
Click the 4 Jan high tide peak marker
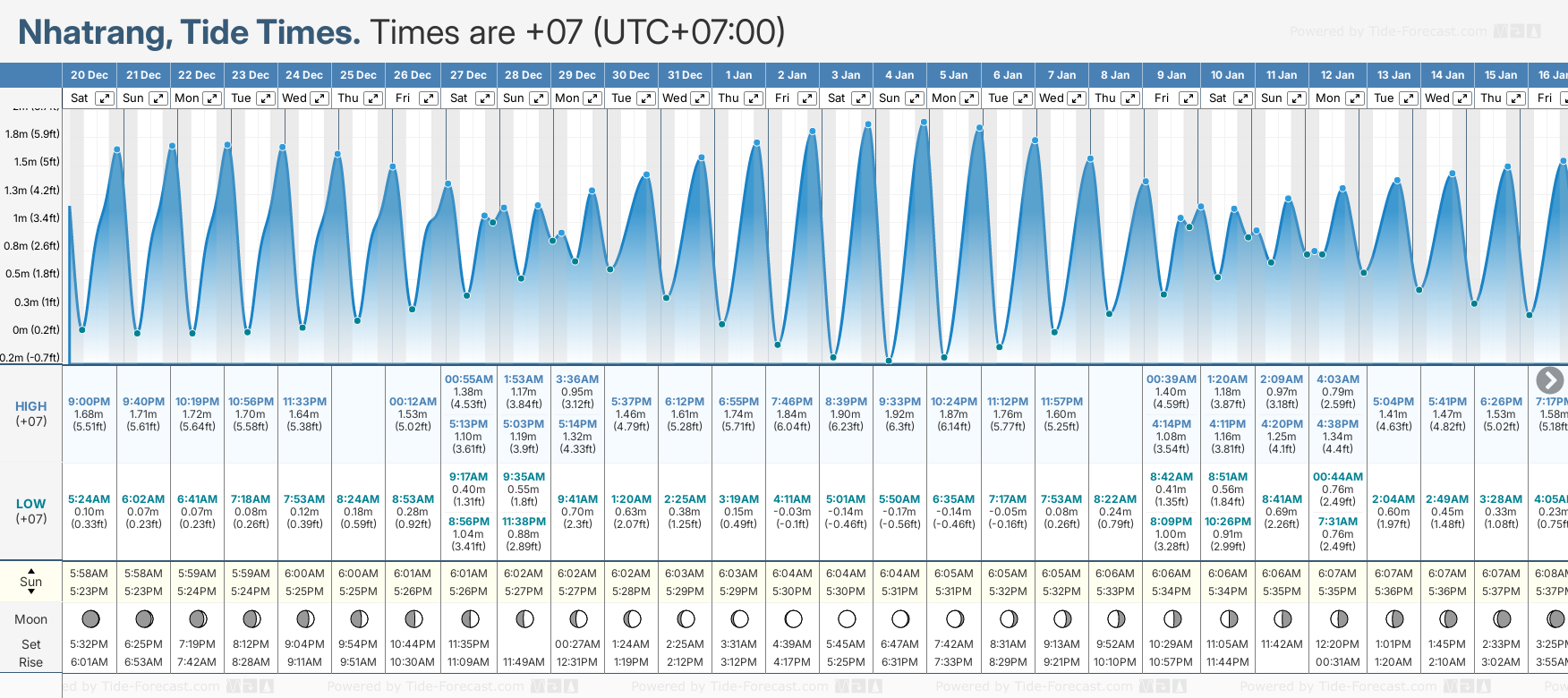924,122
